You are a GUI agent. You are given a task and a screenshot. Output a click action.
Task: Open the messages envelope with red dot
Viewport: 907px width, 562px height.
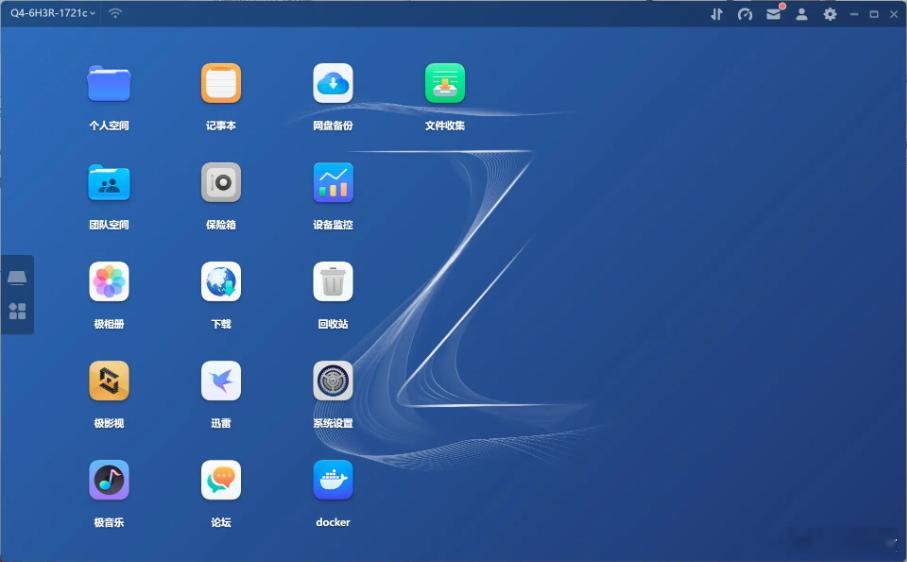click(774, 13)
